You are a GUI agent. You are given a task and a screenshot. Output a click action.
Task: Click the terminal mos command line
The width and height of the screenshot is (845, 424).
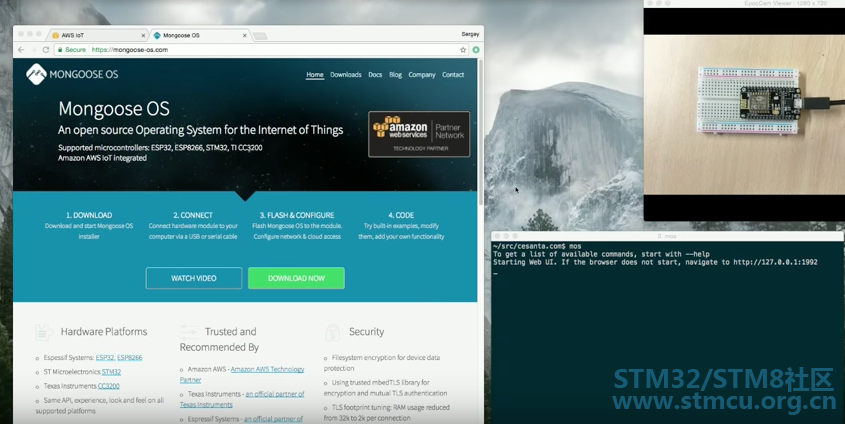(x=537, y=246)
